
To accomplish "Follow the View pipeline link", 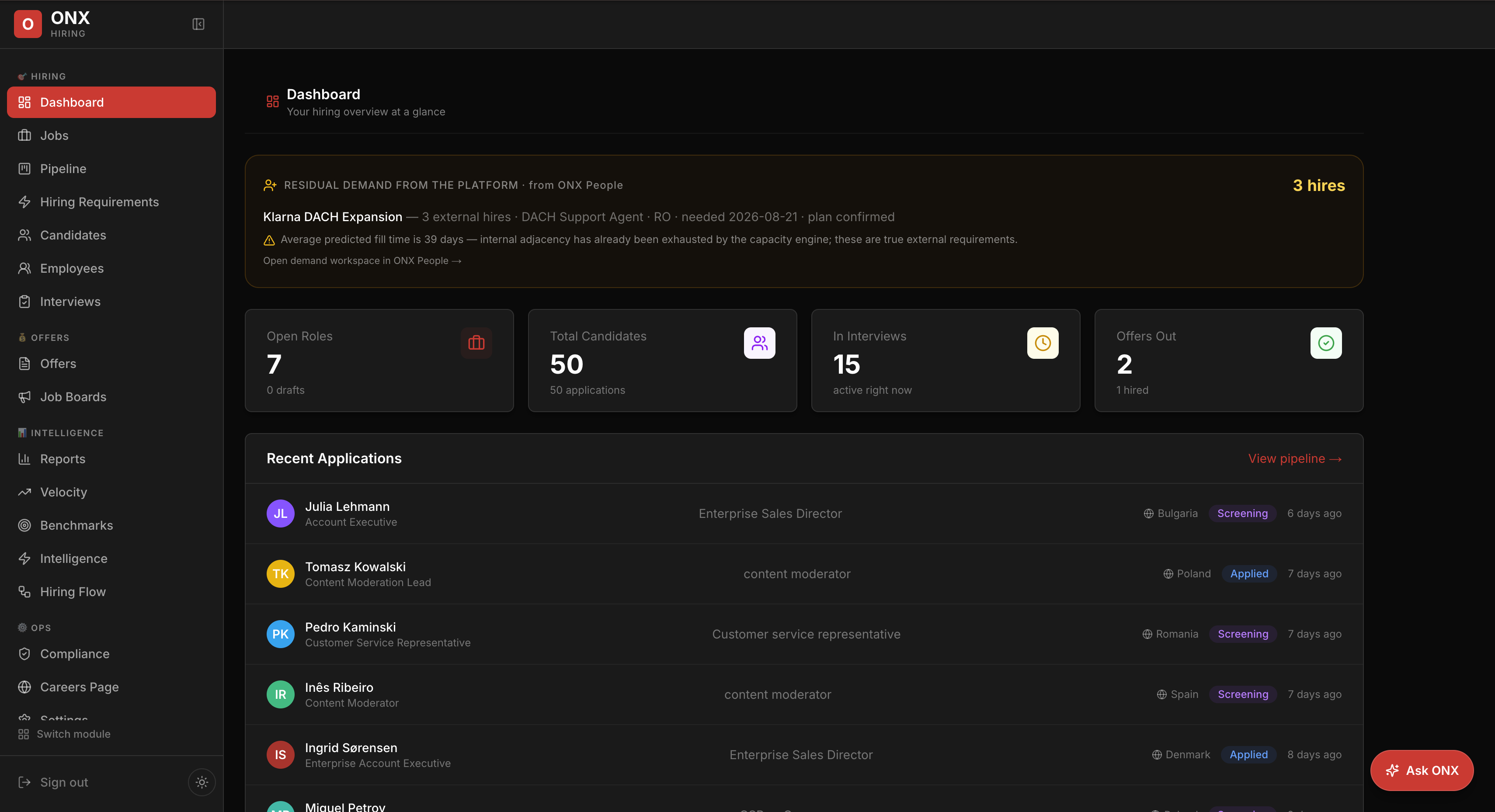I will pyautogui.click(x=1295, y=458).
